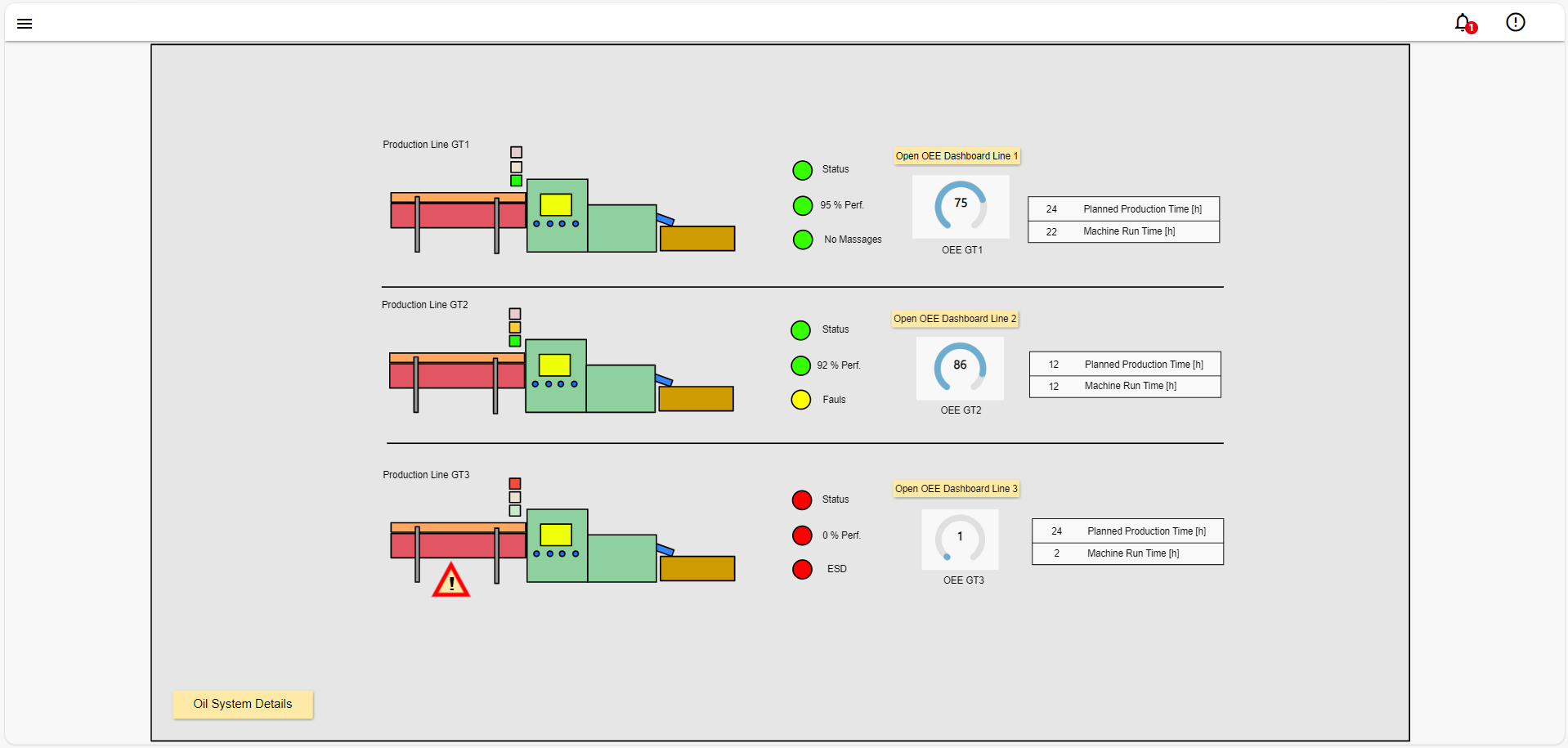Select the yellow machine display on line GT1
Image resolution: width=1568 pixels, height=748 pixels.
pyautogui.click(x=556, y=204)
